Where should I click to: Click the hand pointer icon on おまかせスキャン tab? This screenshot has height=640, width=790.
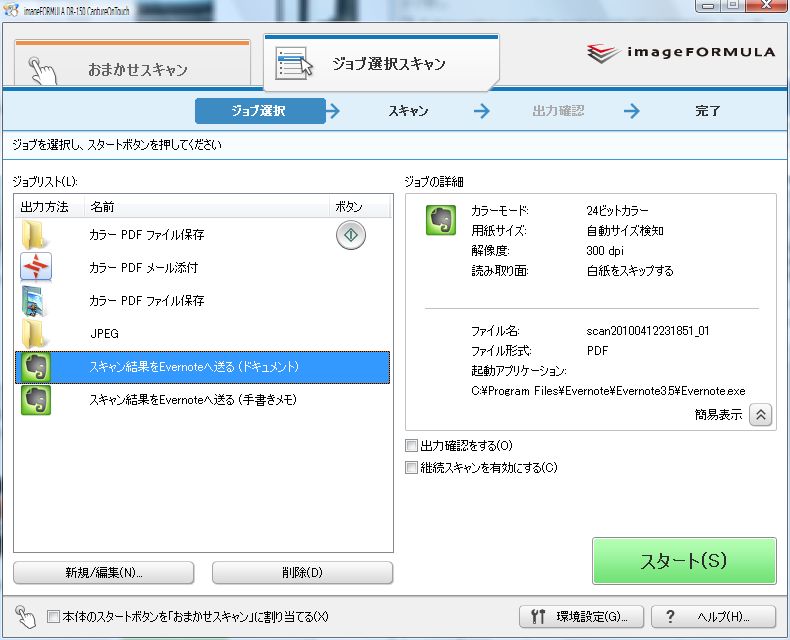pos(42,70)
